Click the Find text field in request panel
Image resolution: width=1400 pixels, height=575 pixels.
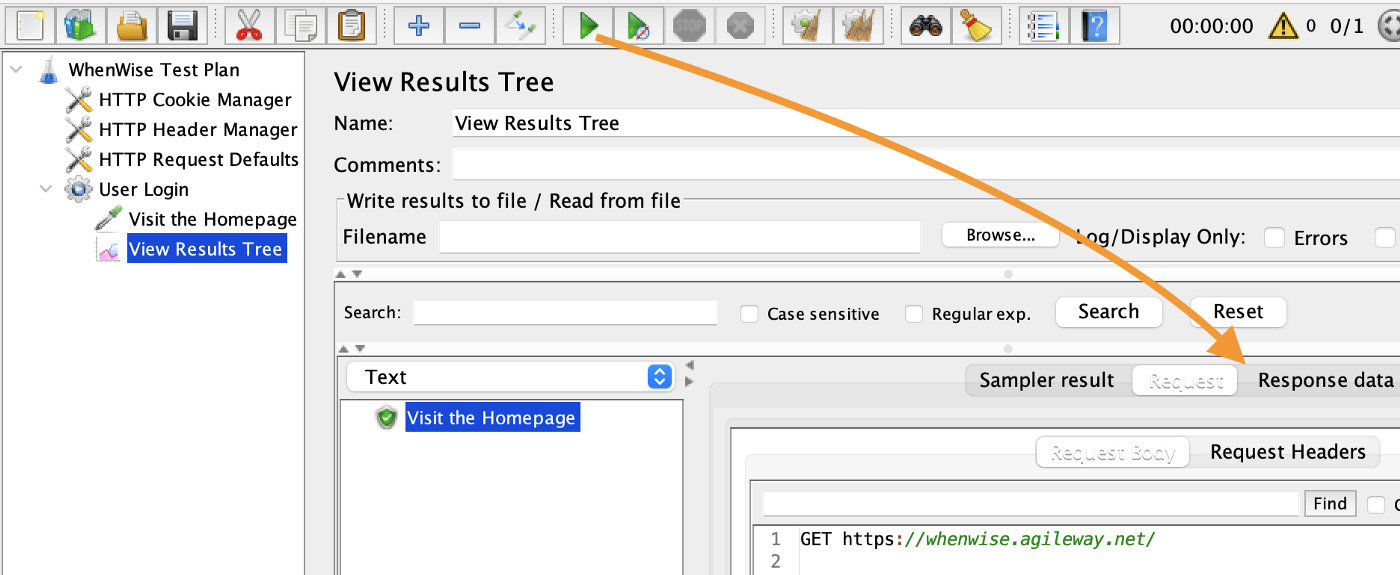click(x=1030, y=504)
